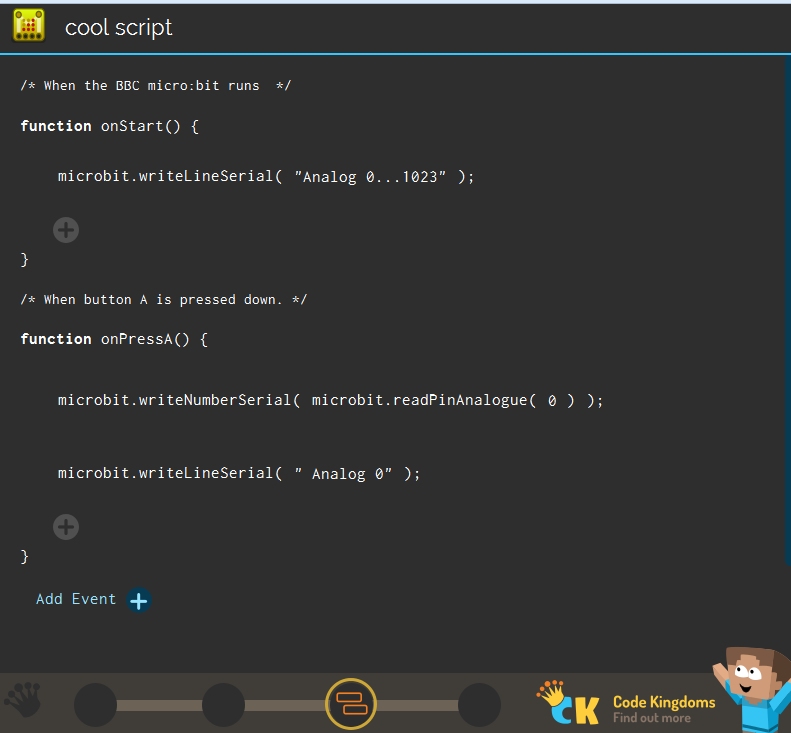This screenshot has height=733, width=791.
Task: Select the "Analog 0...1023" string value
Action: point(370,177)
